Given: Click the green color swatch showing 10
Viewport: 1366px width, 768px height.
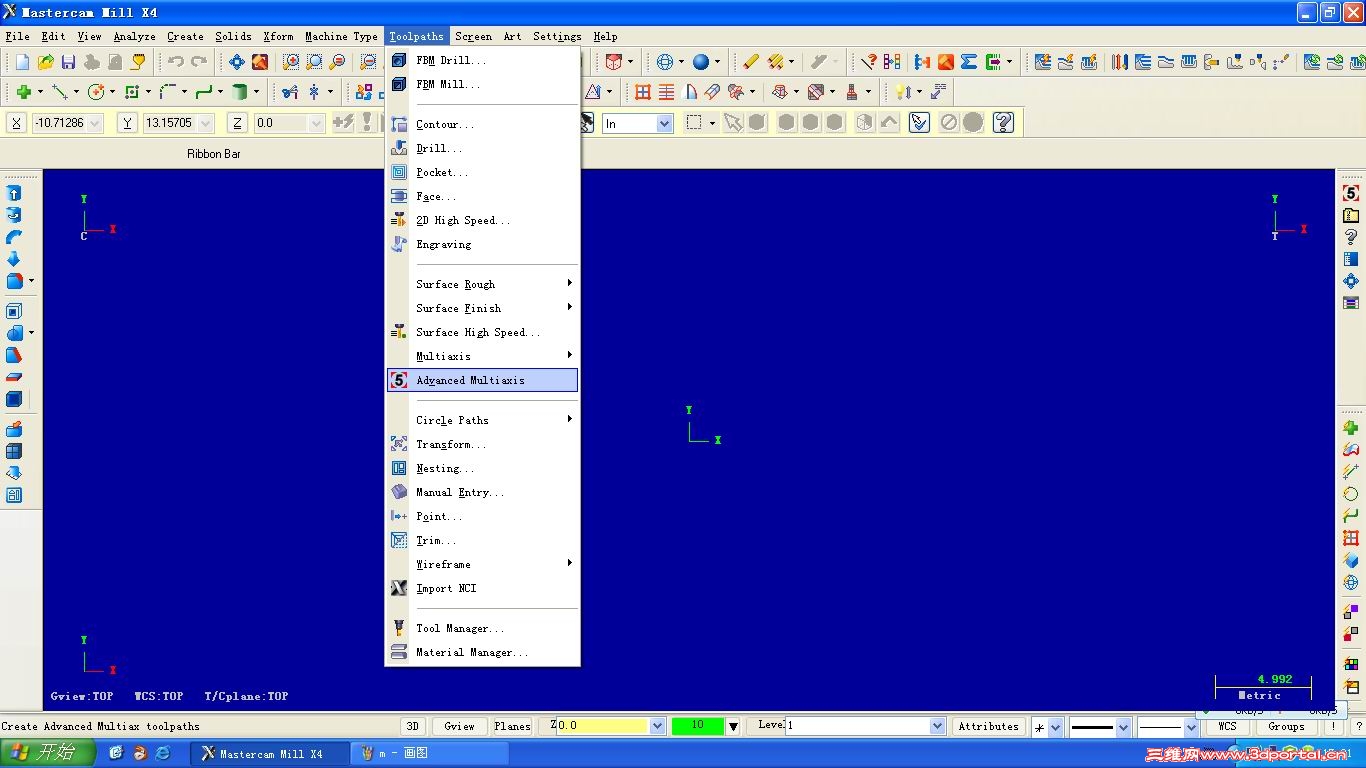Looking at the screenshot, I should click(x=698, y=726).
